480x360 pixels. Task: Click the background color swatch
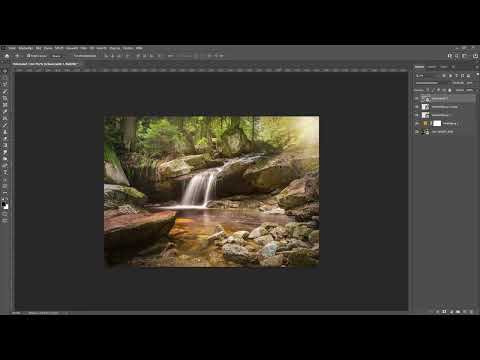[x=6, y=207]
